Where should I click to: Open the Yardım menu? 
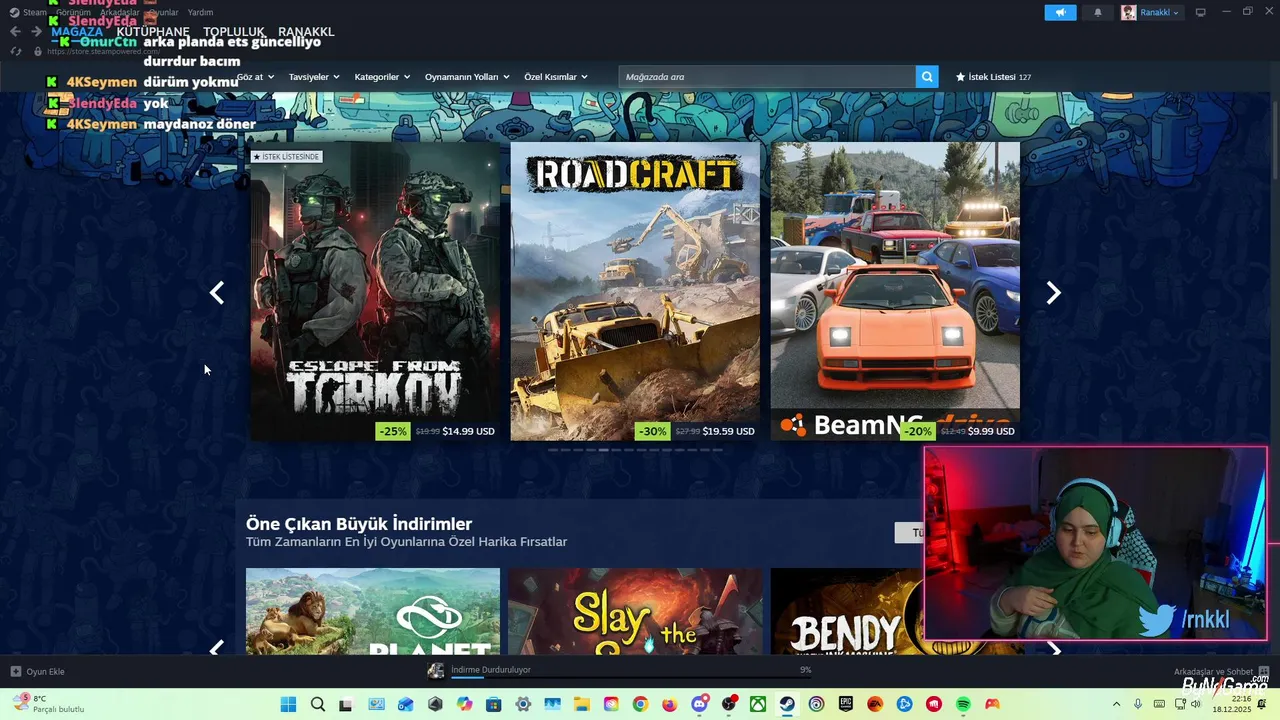(200, 12)
